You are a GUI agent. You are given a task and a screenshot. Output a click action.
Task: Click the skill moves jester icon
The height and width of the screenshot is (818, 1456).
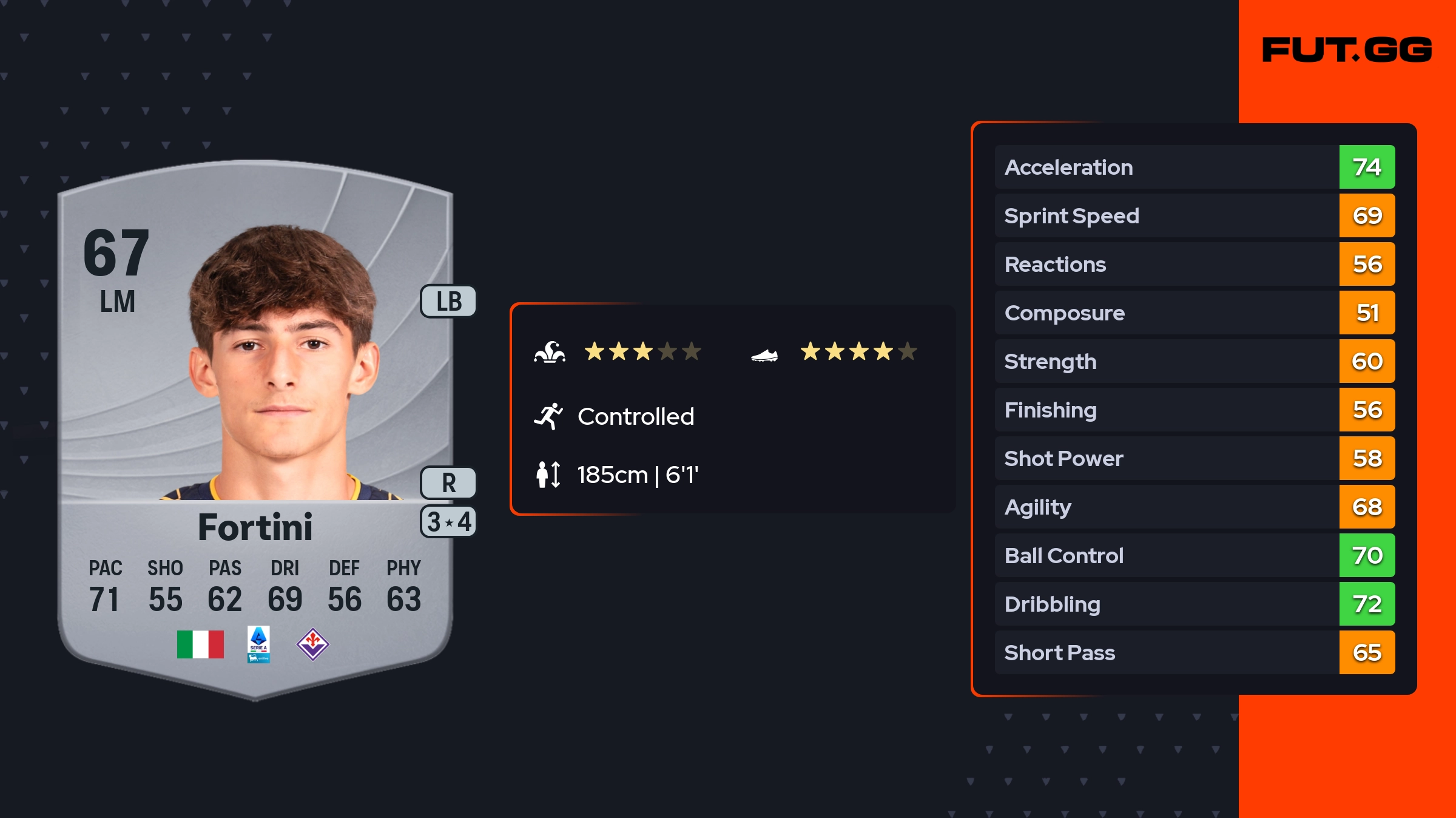tap(550, 352)
